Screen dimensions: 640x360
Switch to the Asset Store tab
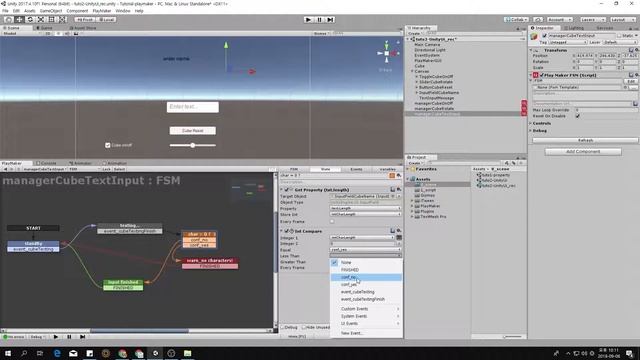click(83, 28)
